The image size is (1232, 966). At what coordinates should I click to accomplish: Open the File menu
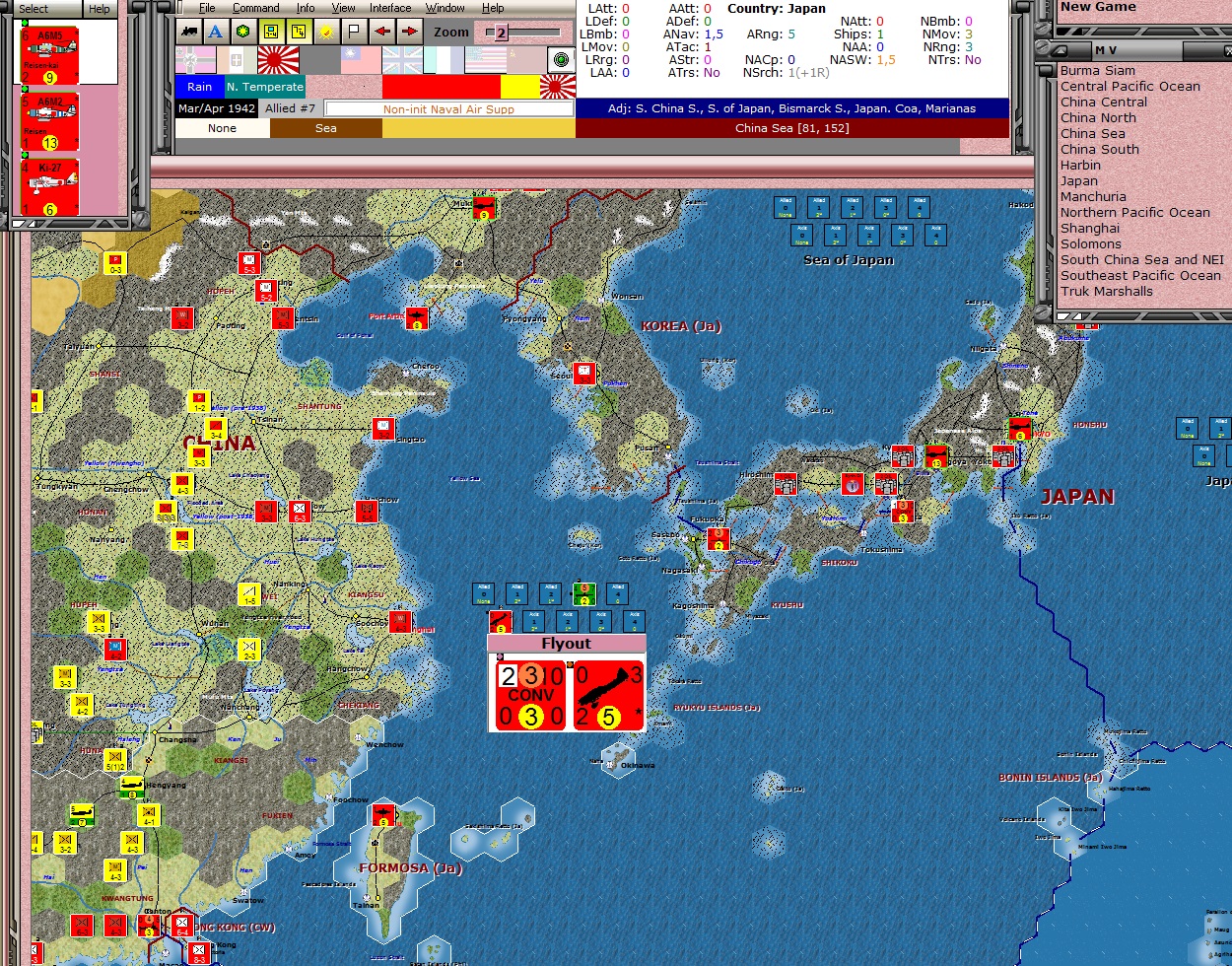point(207,8)
